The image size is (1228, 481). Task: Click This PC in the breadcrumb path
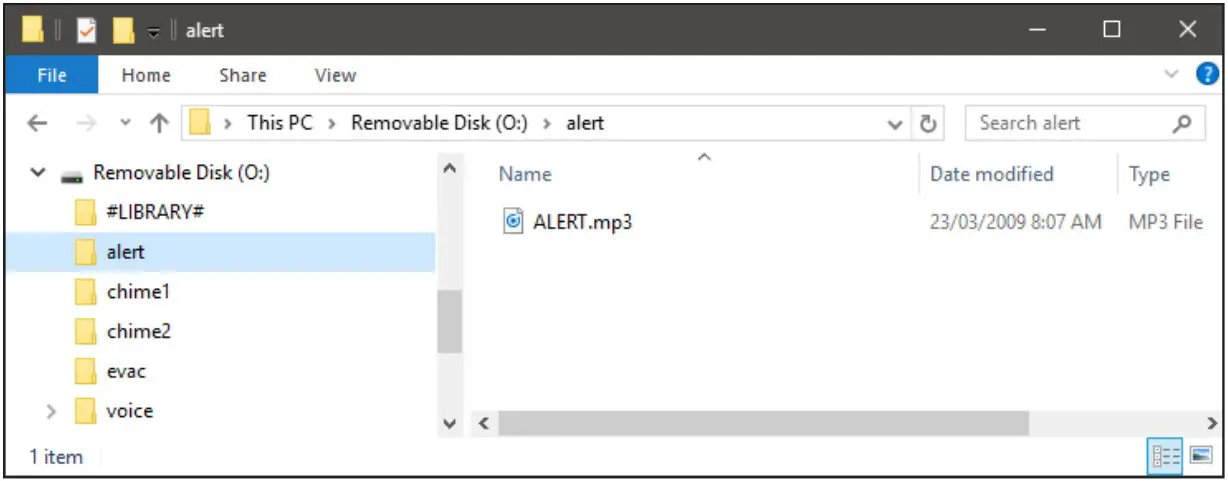pos(279,124)
